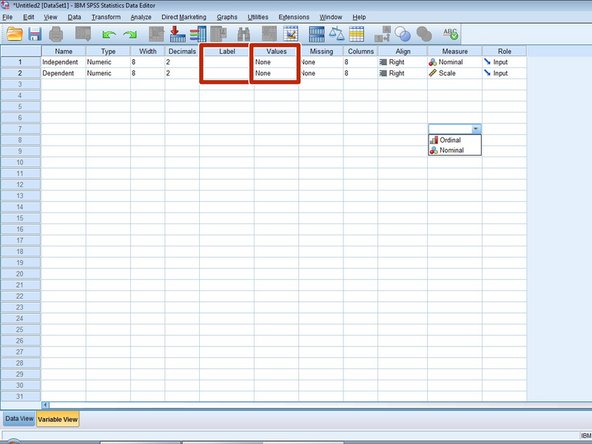
Task: Click the Select cases table icon
Action: click(356, 34)
